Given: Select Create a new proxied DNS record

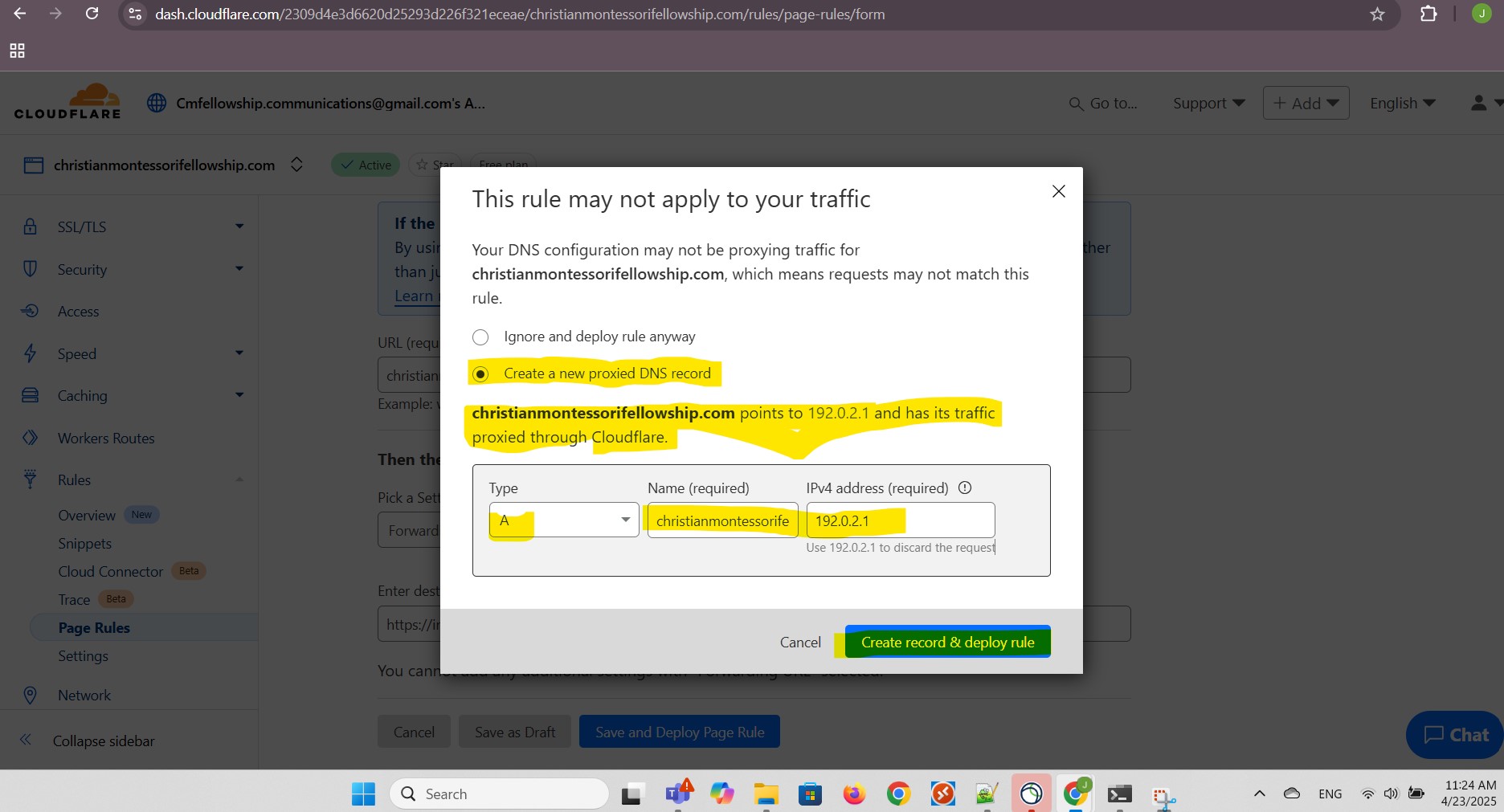Looking at the screenshot, I should pyautogui.click(x=480, y=374).
